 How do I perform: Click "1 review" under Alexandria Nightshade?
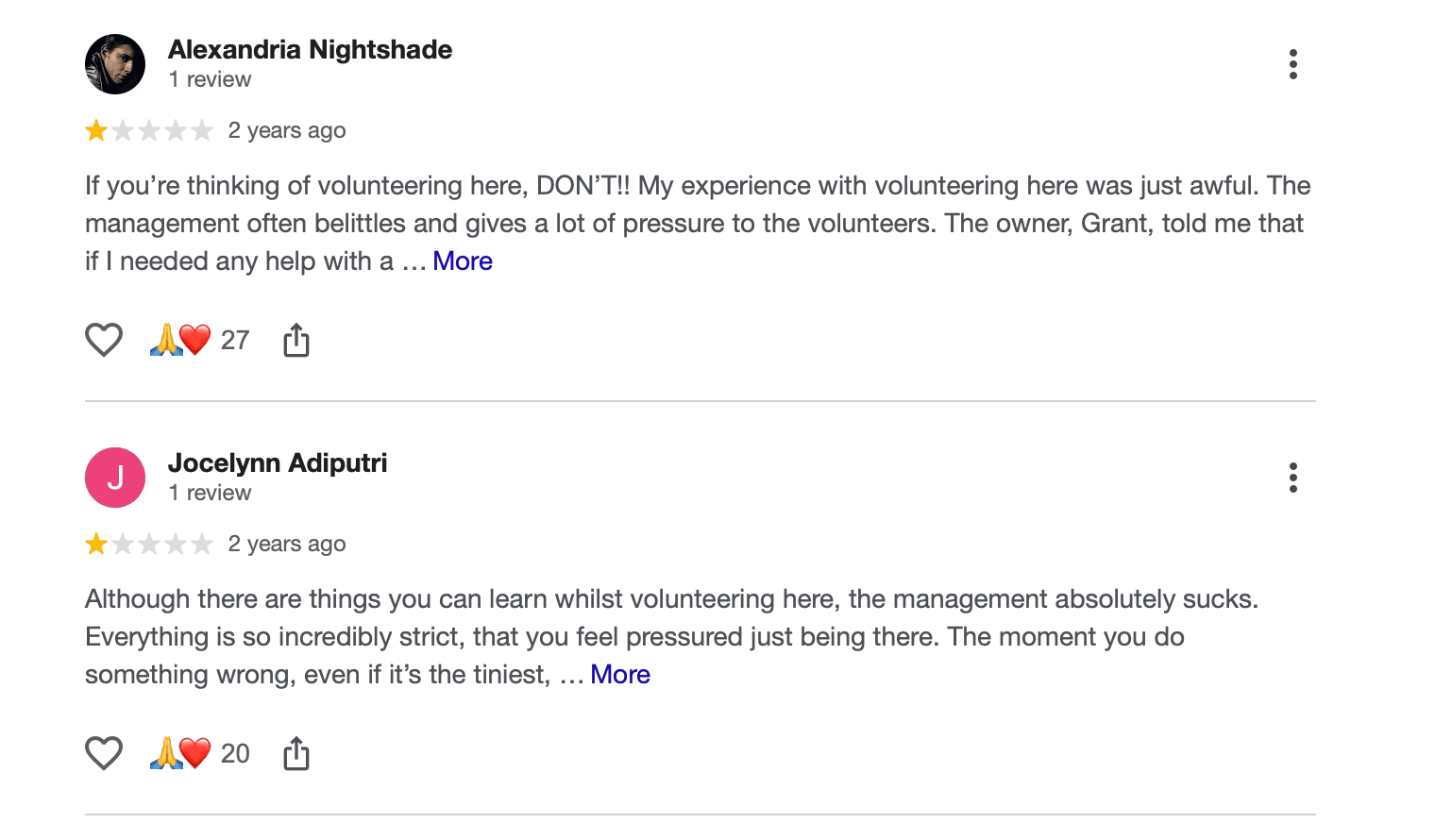[x=210, y=80]
